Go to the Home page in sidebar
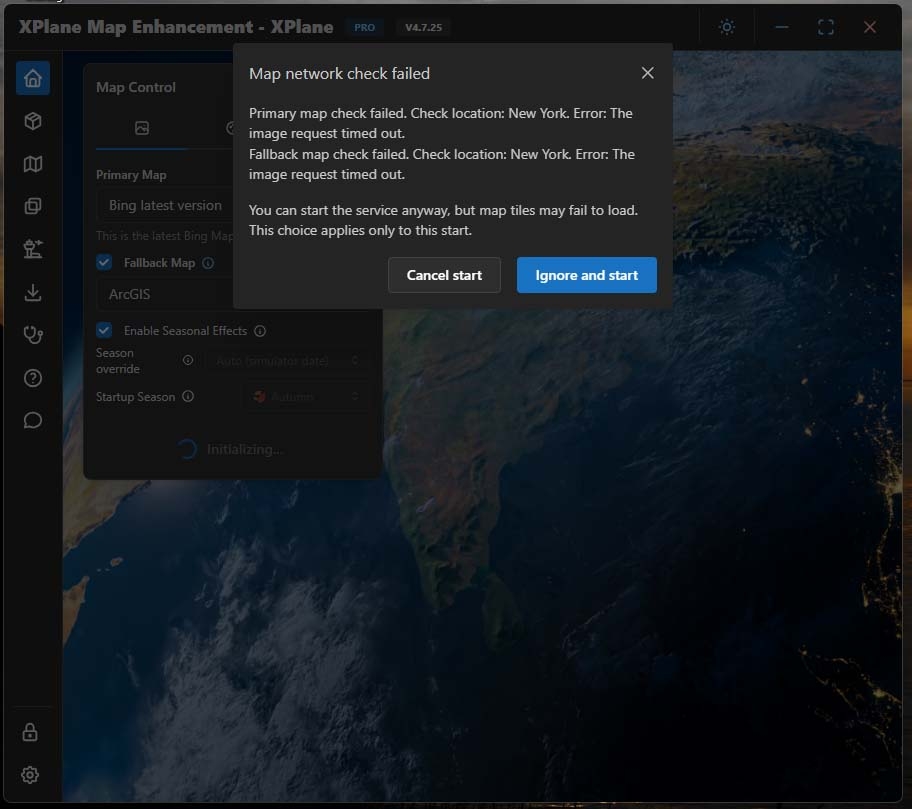Image resolution: width=912 pixels, height=809 pixels. (33, 78)
